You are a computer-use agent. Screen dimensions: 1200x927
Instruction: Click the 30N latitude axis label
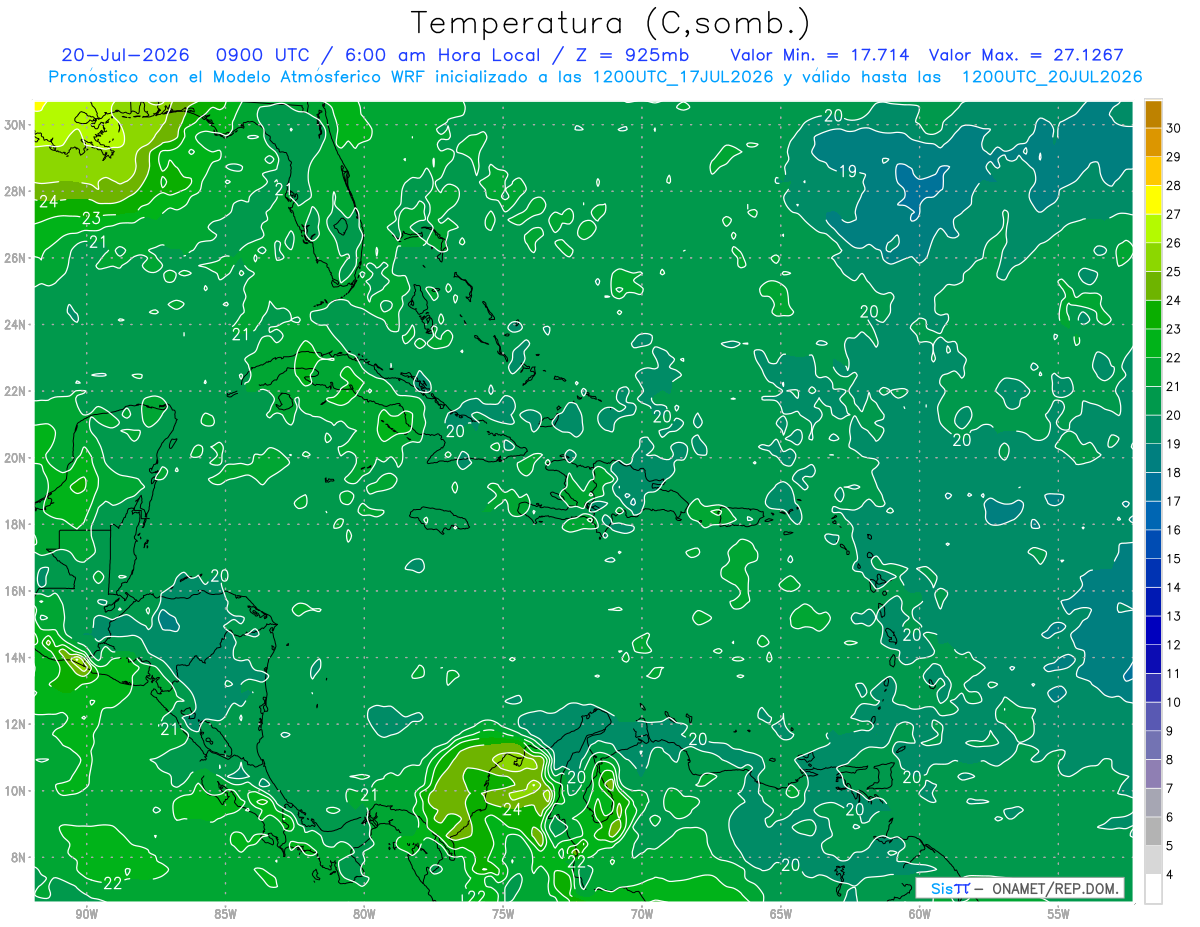15,125
